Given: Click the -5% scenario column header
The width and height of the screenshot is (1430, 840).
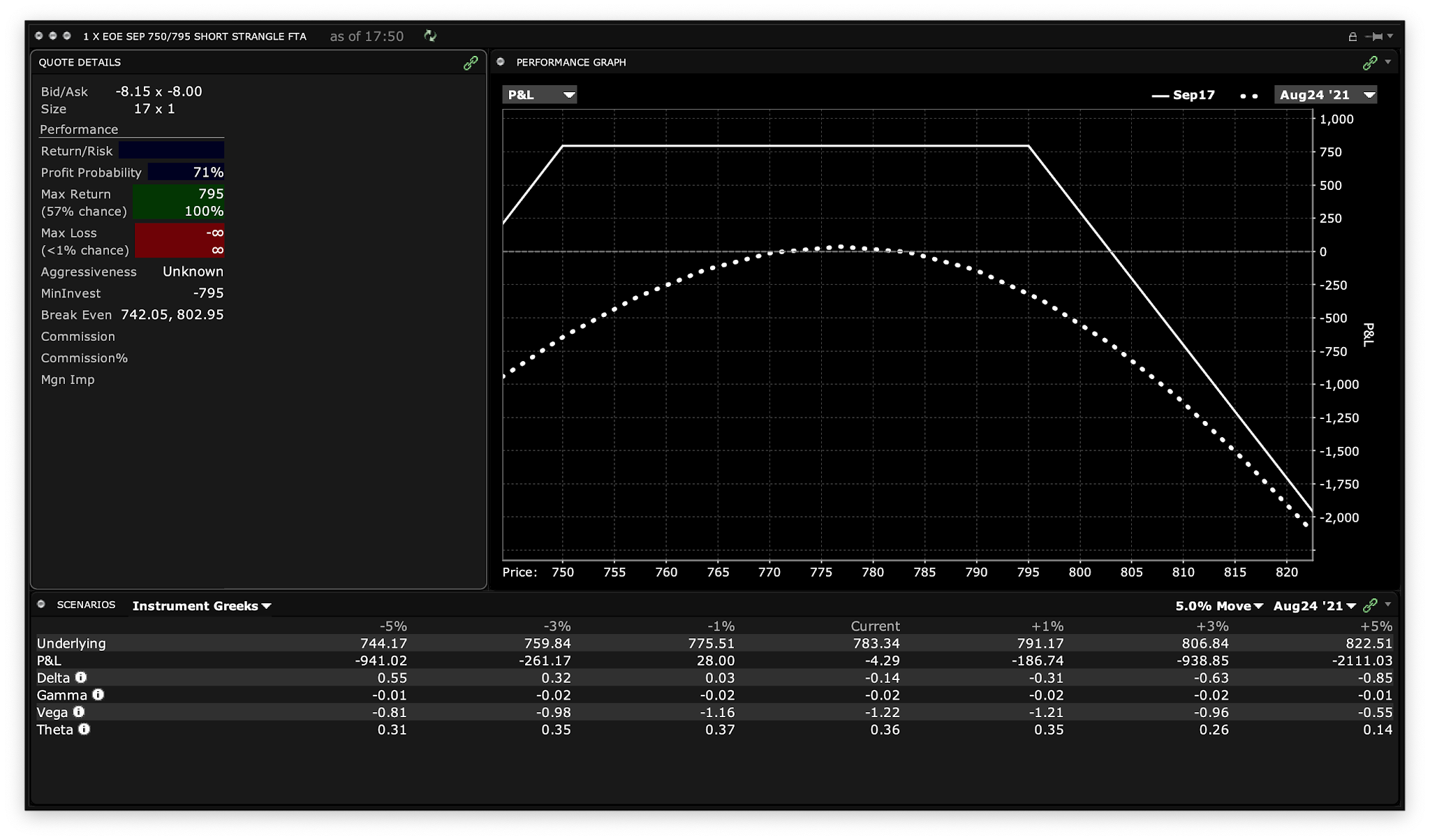Looking at the screenshot, I should click(393, 626).
